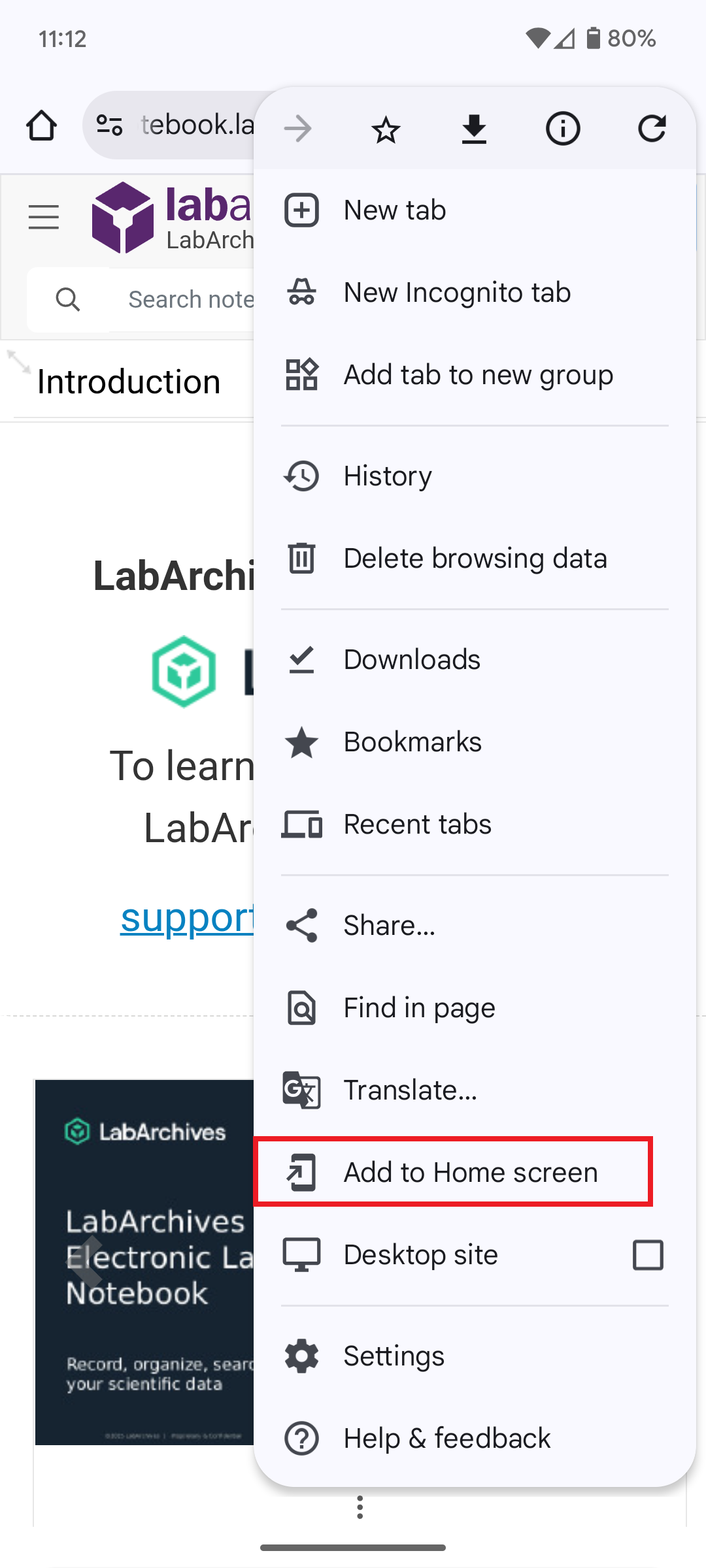Open page info with the info icon
706x1568 pixels.
point(563,128)
